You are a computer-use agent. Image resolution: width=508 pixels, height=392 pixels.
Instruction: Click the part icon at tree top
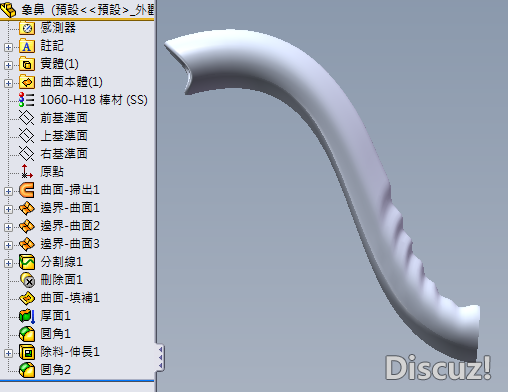8,9
